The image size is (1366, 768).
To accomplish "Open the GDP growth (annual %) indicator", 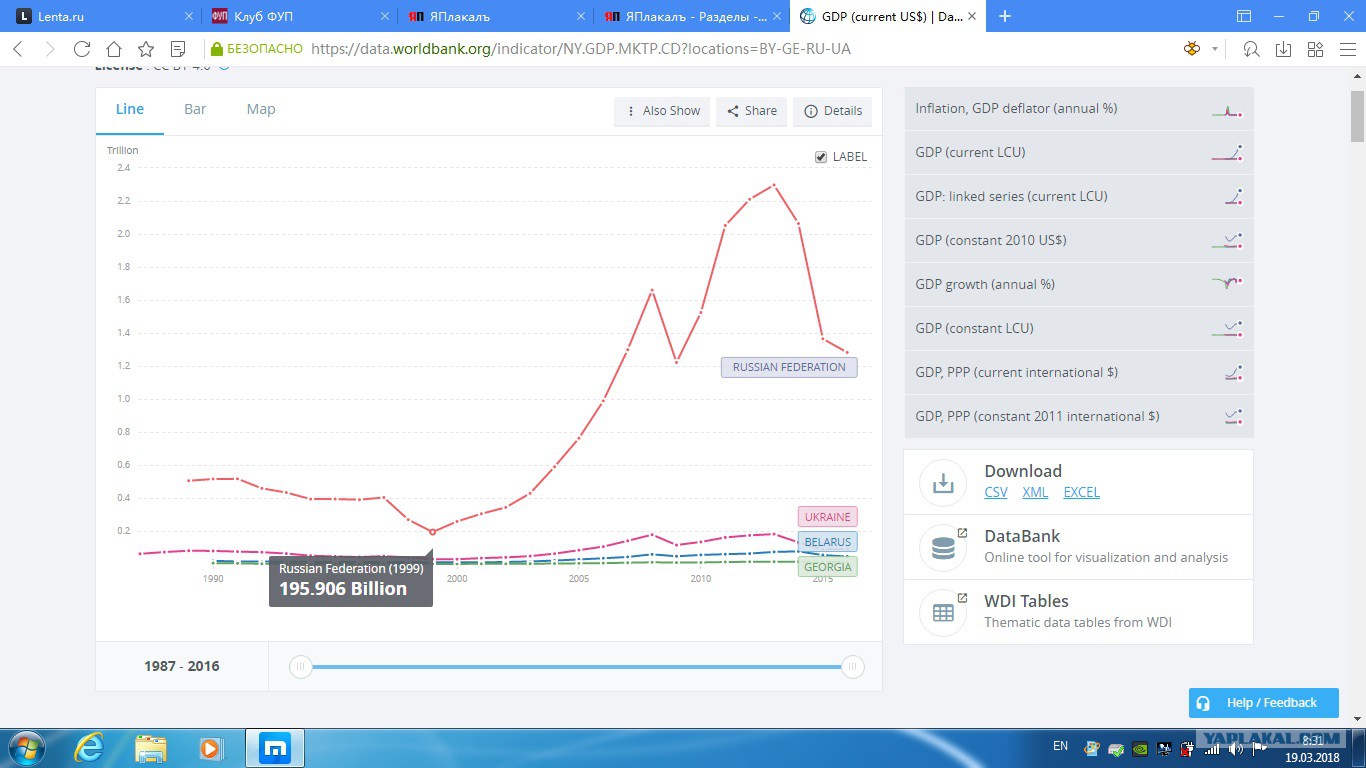I will 1079,285.
